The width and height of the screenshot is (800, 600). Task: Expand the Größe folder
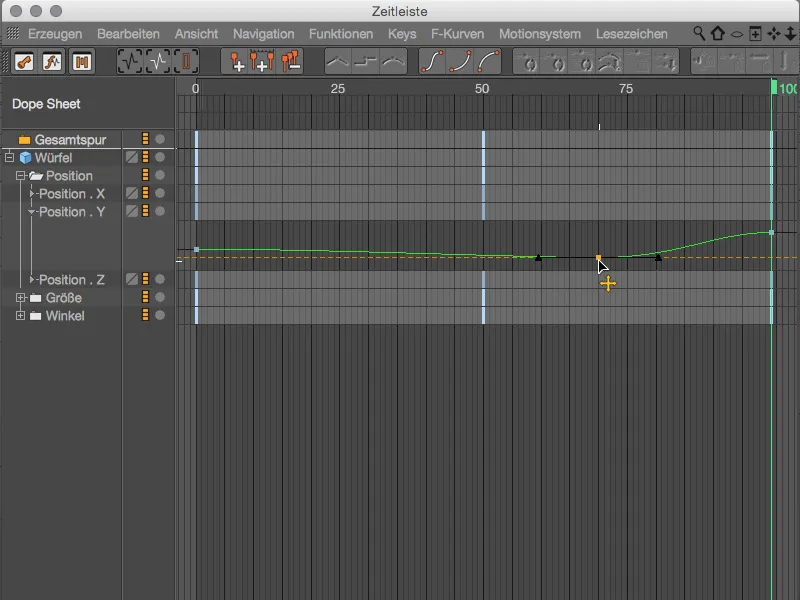20,297
